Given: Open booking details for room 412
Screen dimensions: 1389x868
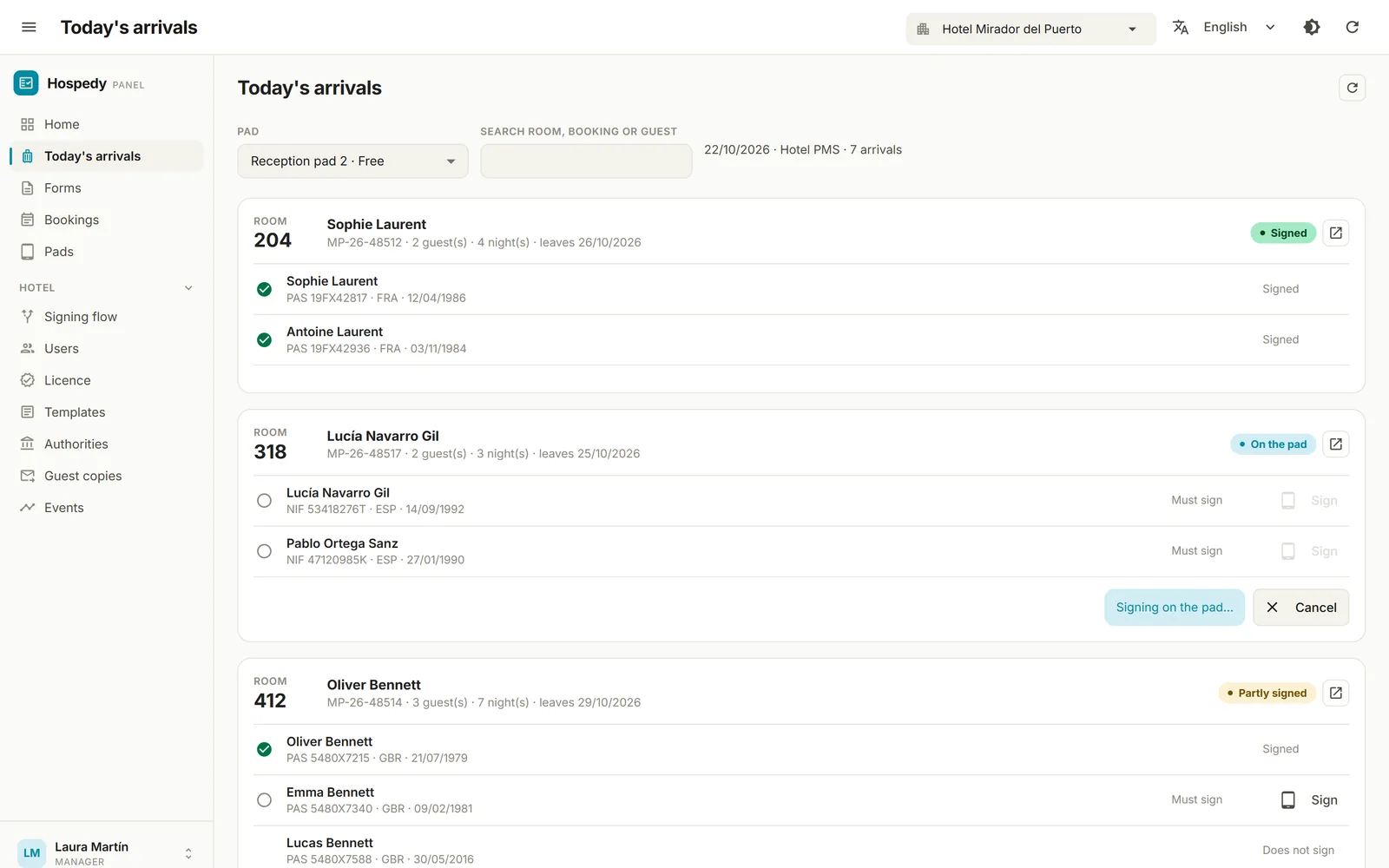Looking at the screenshot, I should tap(1336, 693).
